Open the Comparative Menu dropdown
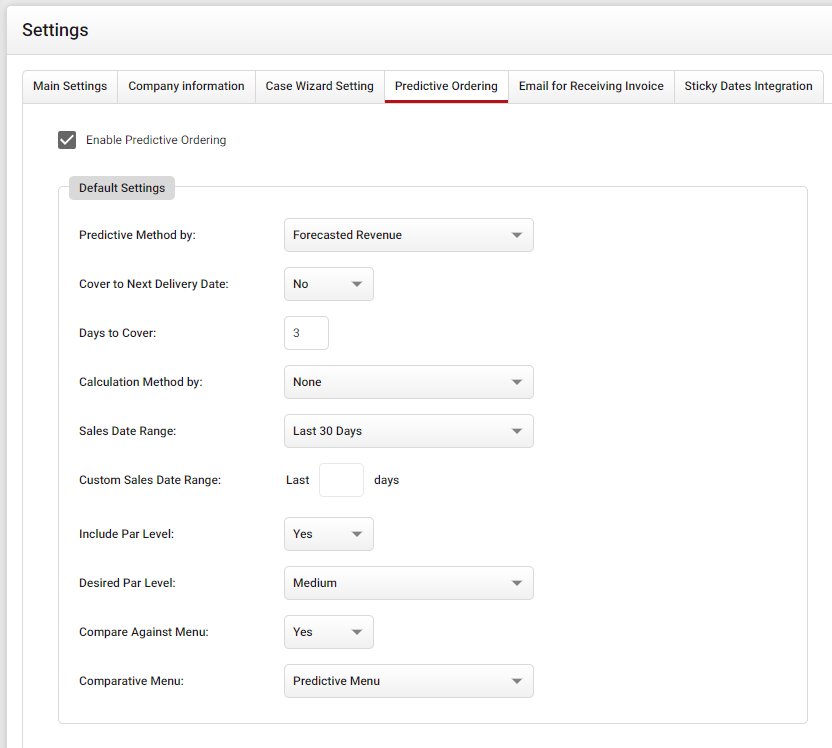 tap(408, 680)
